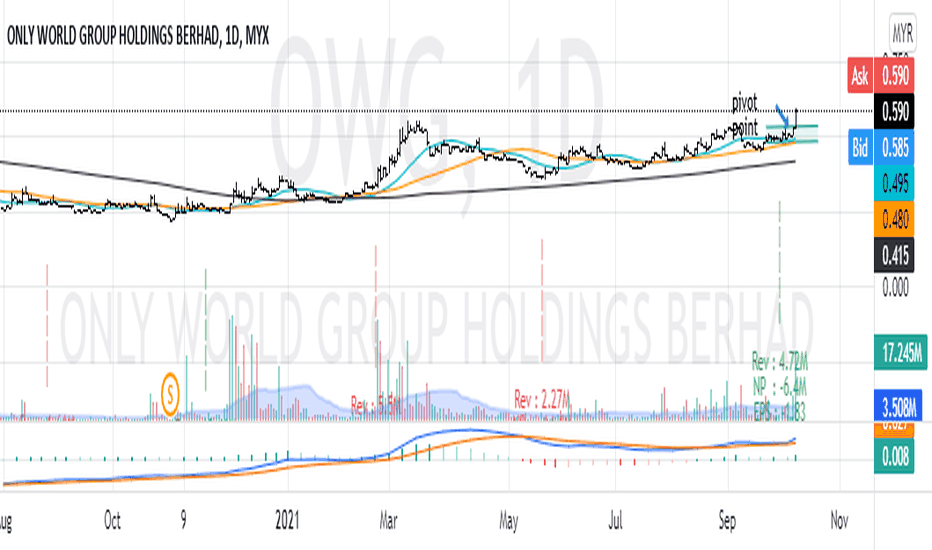Screen dimensions: 932x550
Task: Click the 'May' time axis label
Action: pos(508,521)
